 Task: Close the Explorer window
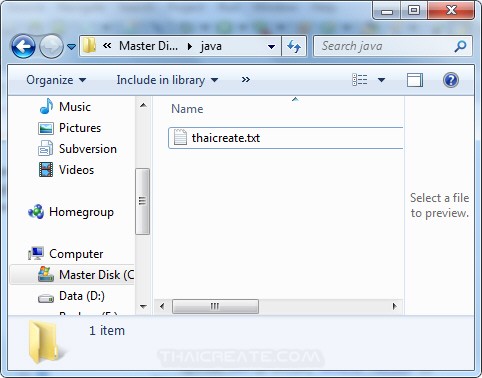[x=451, y=11]
